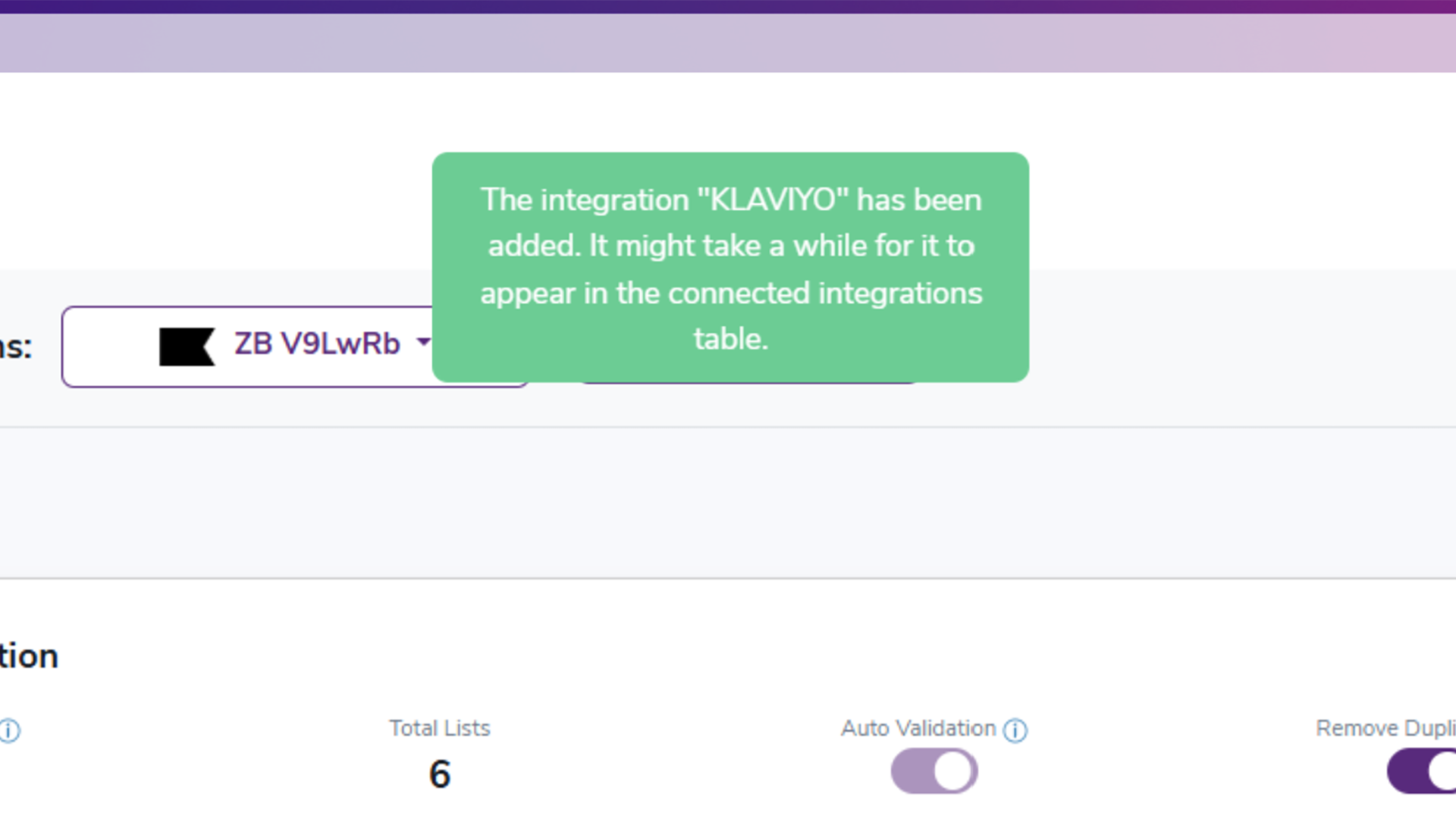The width and height of the screenshot is (1456, 819).
Task: Toggle the Auto Validation switch
Action: [x=934, y=771]
